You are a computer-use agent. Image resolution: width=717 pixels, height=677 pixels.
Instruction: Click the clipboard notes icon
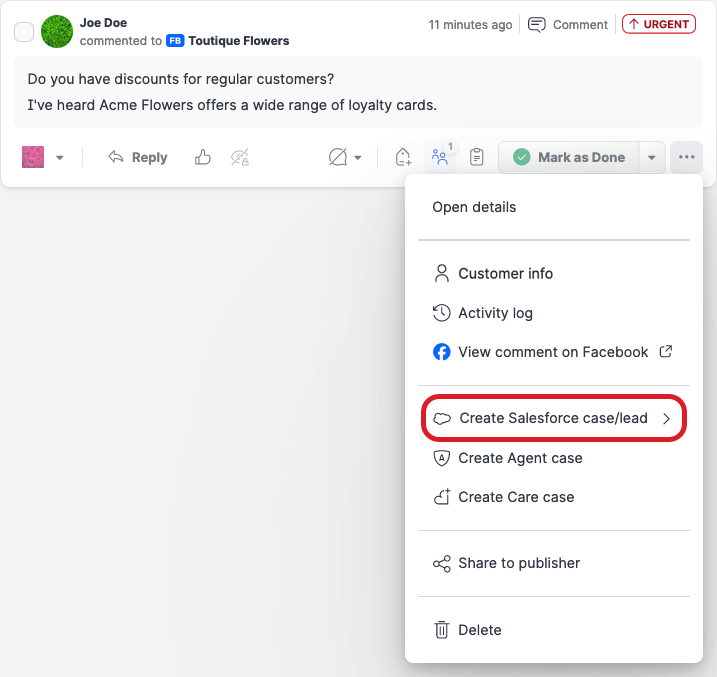[477, 157]
